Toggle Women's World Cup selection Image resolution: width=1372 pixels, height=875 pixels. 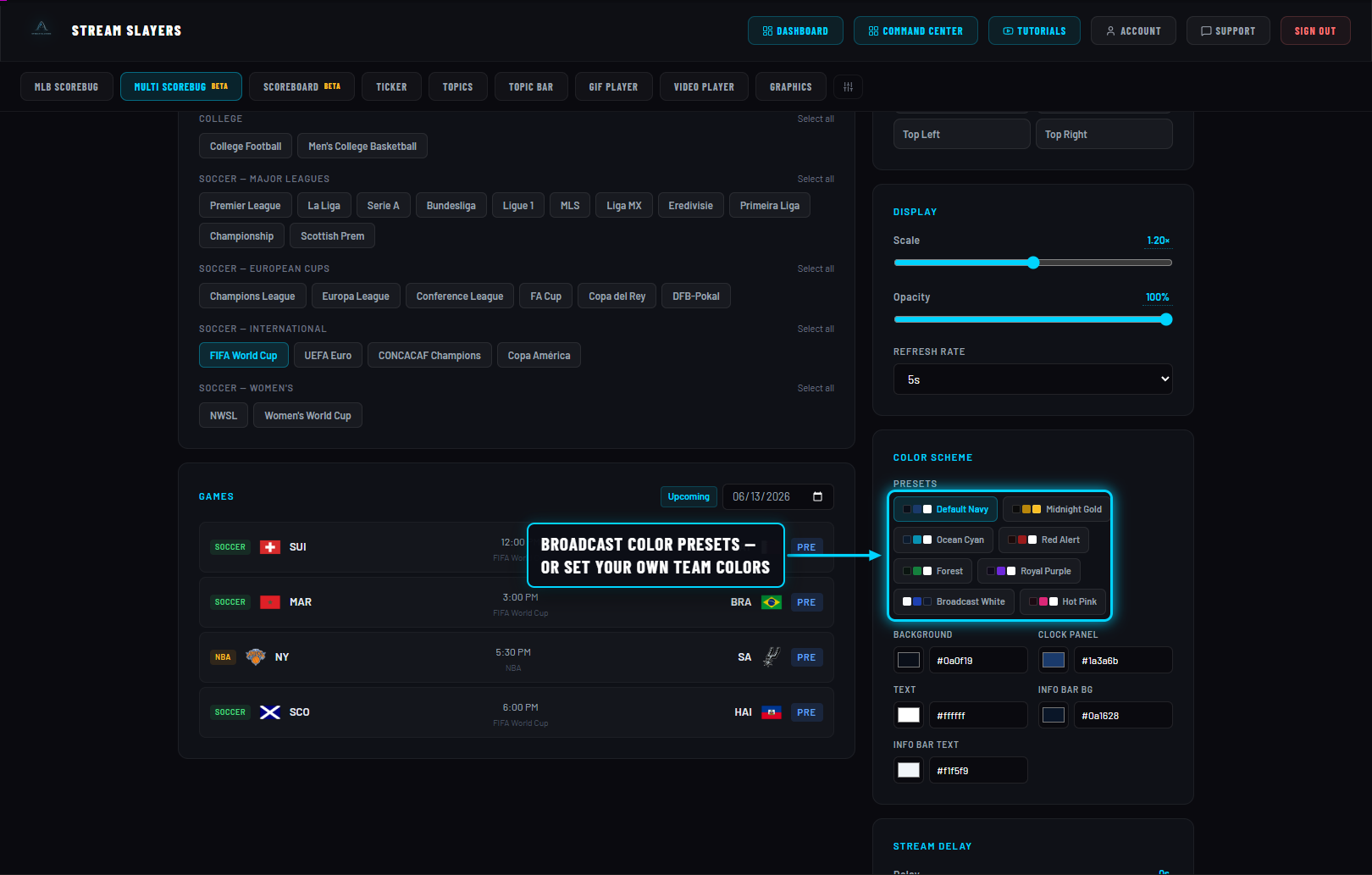point(307,416)
